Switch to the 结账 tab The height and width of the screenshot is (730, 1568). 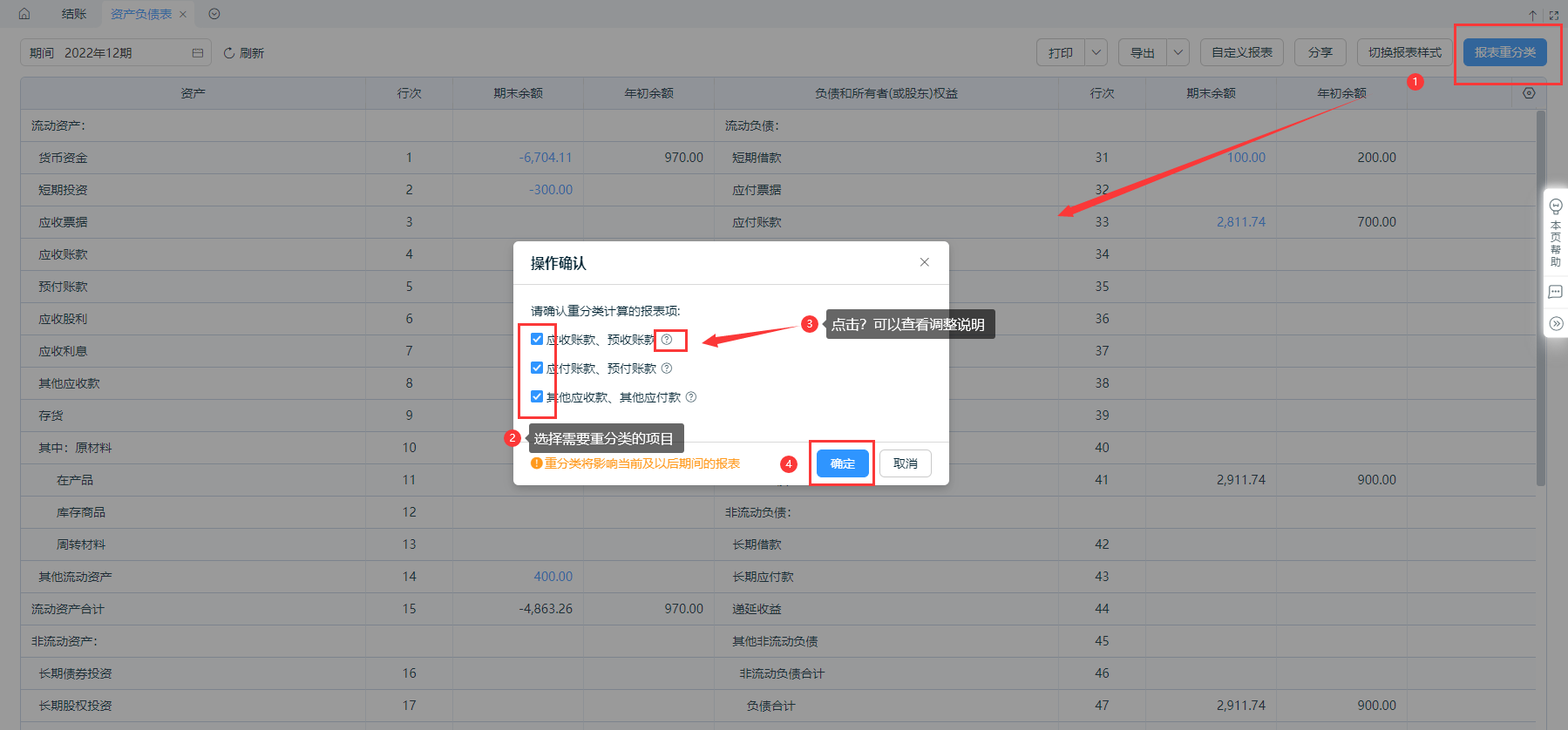pyautogui.click(x=74, y=14)
